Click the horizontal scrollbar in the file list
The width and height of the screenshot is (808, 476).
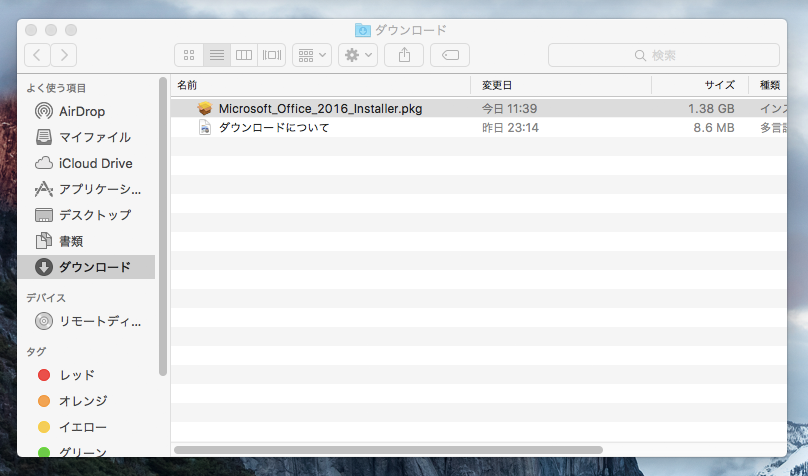click(x=389, y=450)
